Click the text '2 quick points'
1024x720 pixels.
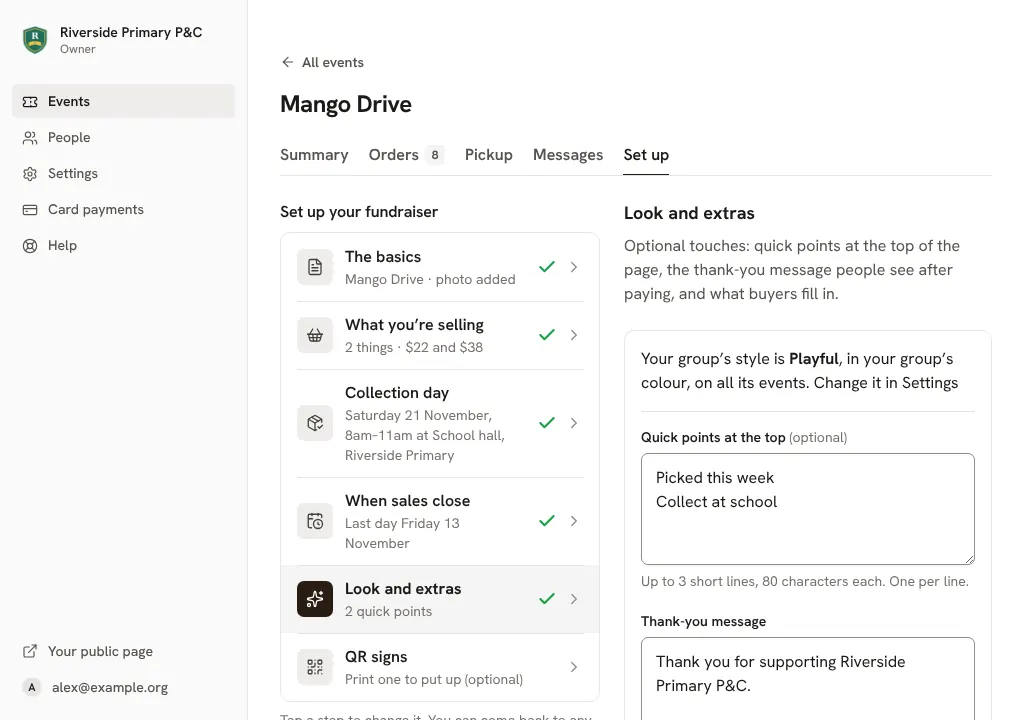coord(389,612)
